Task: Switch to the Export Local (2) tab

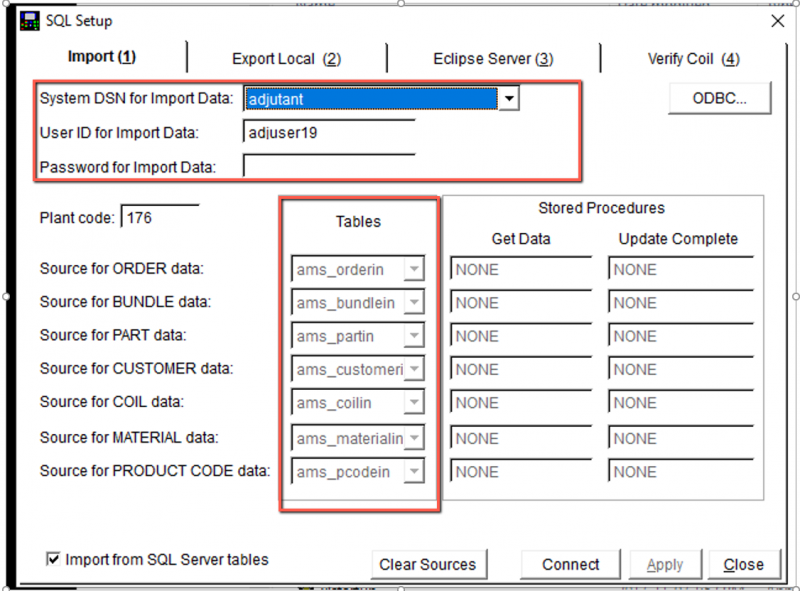Action: [x=286, y=59]
